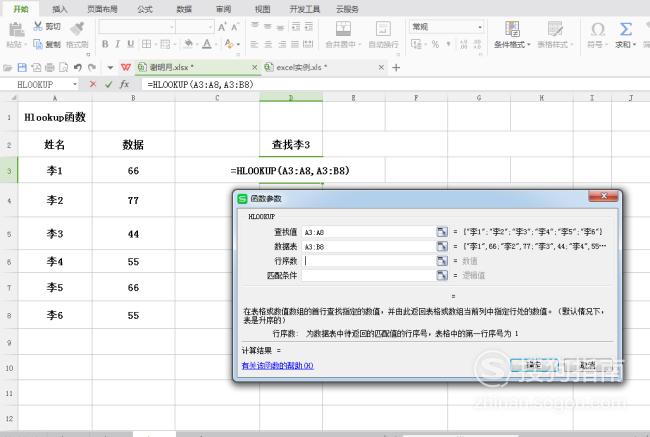Open the number format 常规 dropdown
This screenshot has height=437, width=650.
(480, 27)
